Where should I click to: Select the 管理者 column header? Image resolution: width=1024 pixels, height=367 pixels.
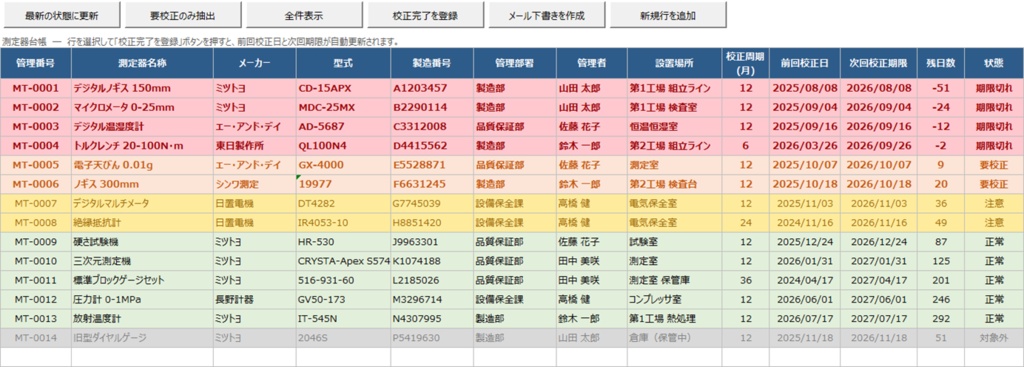click(x=592, y=63)
